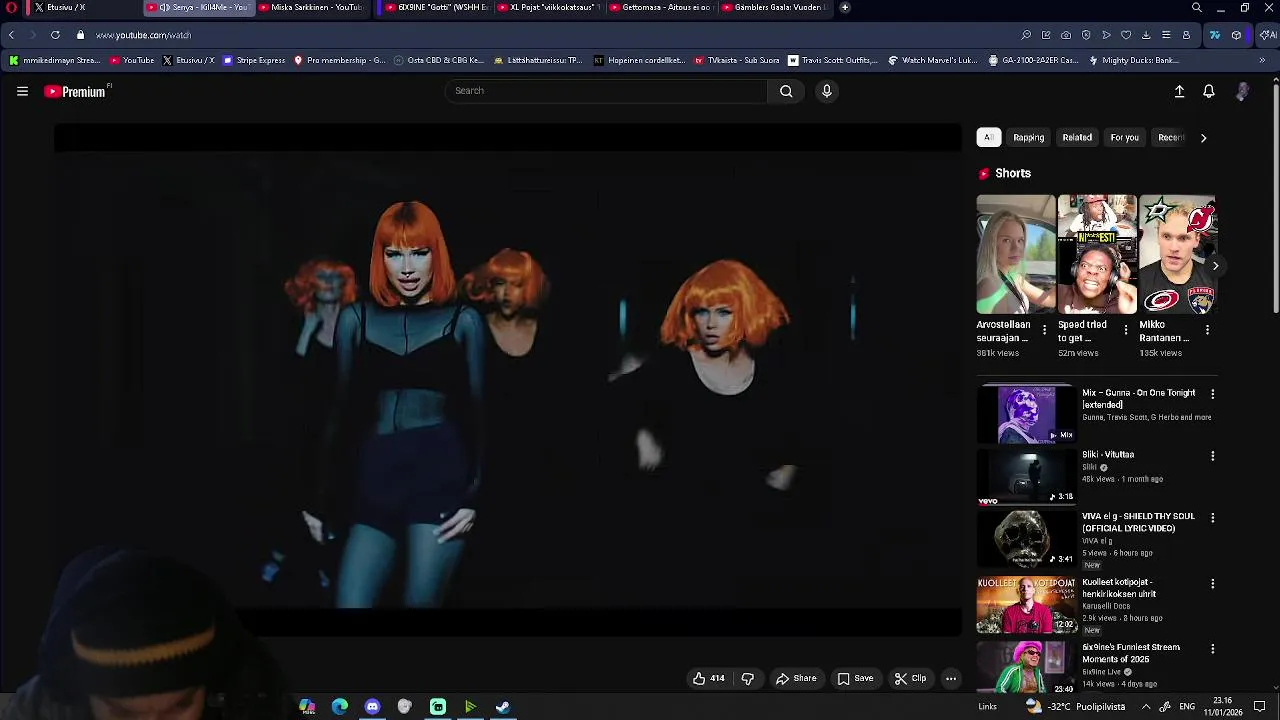Open Travis Scott Outfits bookmark
The height and width of the screenshot is (720, 1280).
(832, 60)
